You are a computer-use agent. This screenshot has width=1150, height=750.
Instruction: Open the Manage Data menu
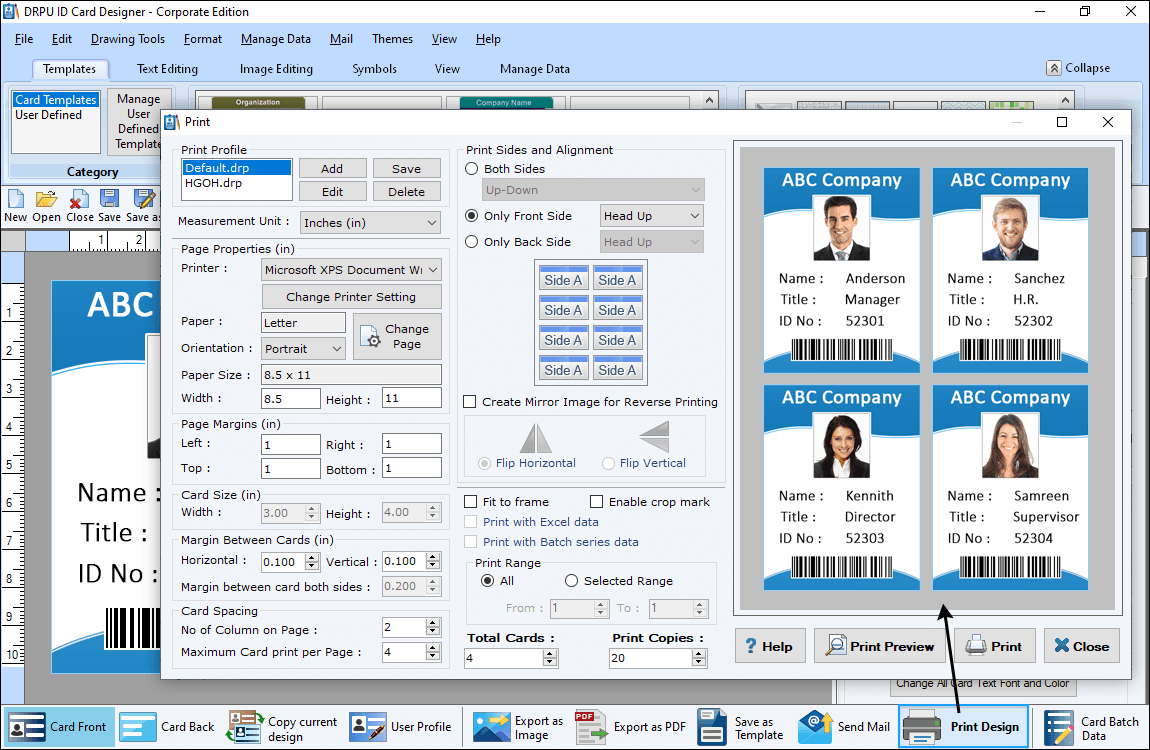coord(275,39)
